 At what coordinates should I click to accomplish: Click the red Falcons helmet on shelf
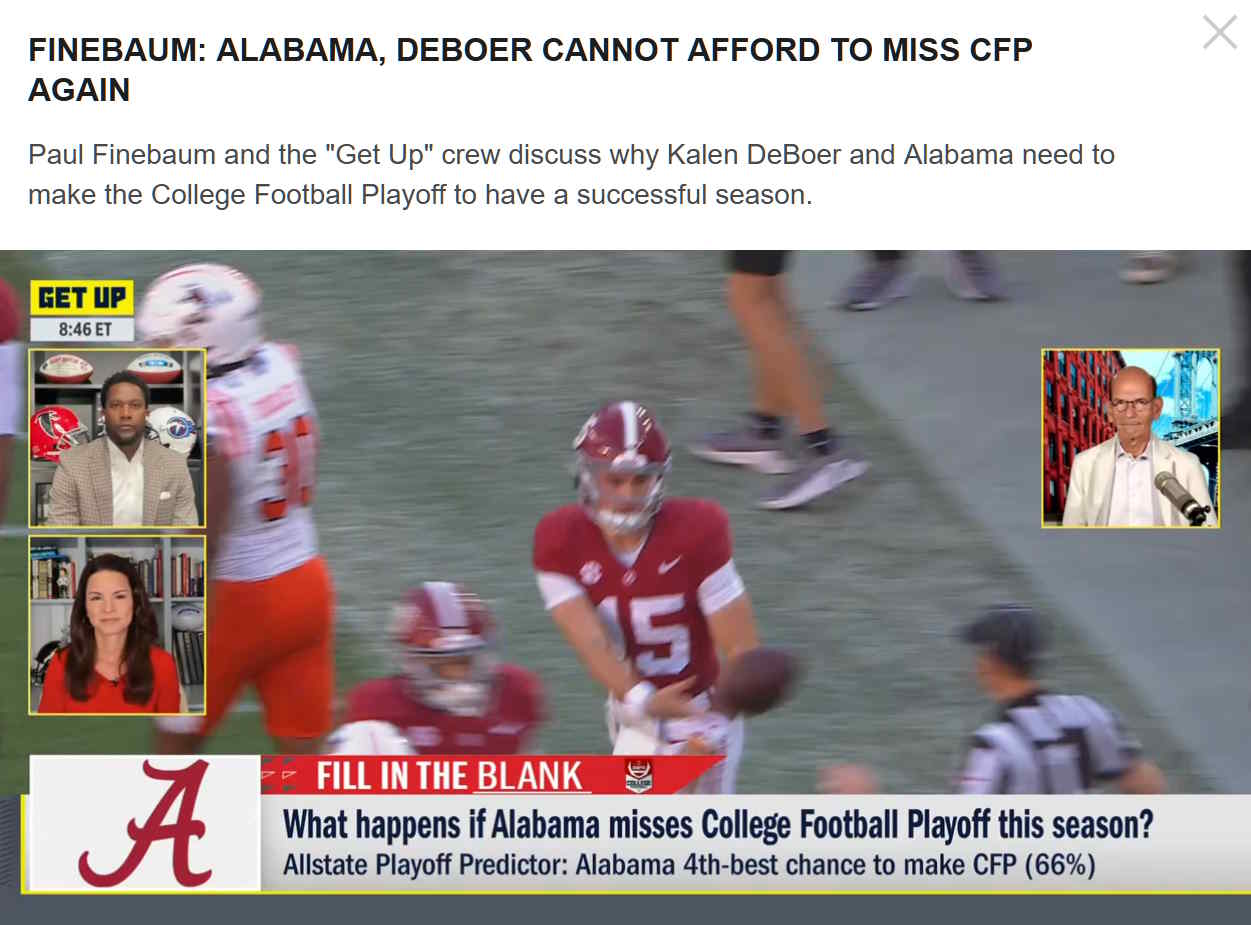(x=57, y=433)
